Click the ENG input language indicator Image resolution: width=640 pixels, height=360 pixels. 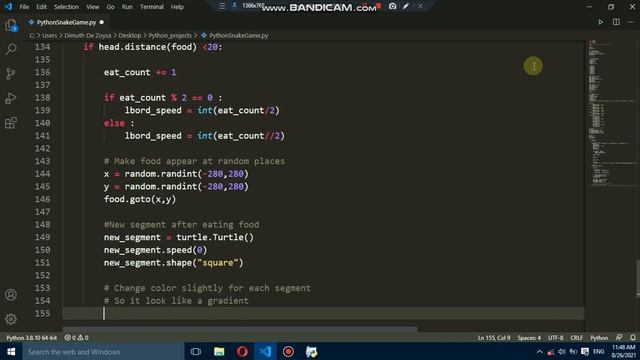[x=599, y=352]
